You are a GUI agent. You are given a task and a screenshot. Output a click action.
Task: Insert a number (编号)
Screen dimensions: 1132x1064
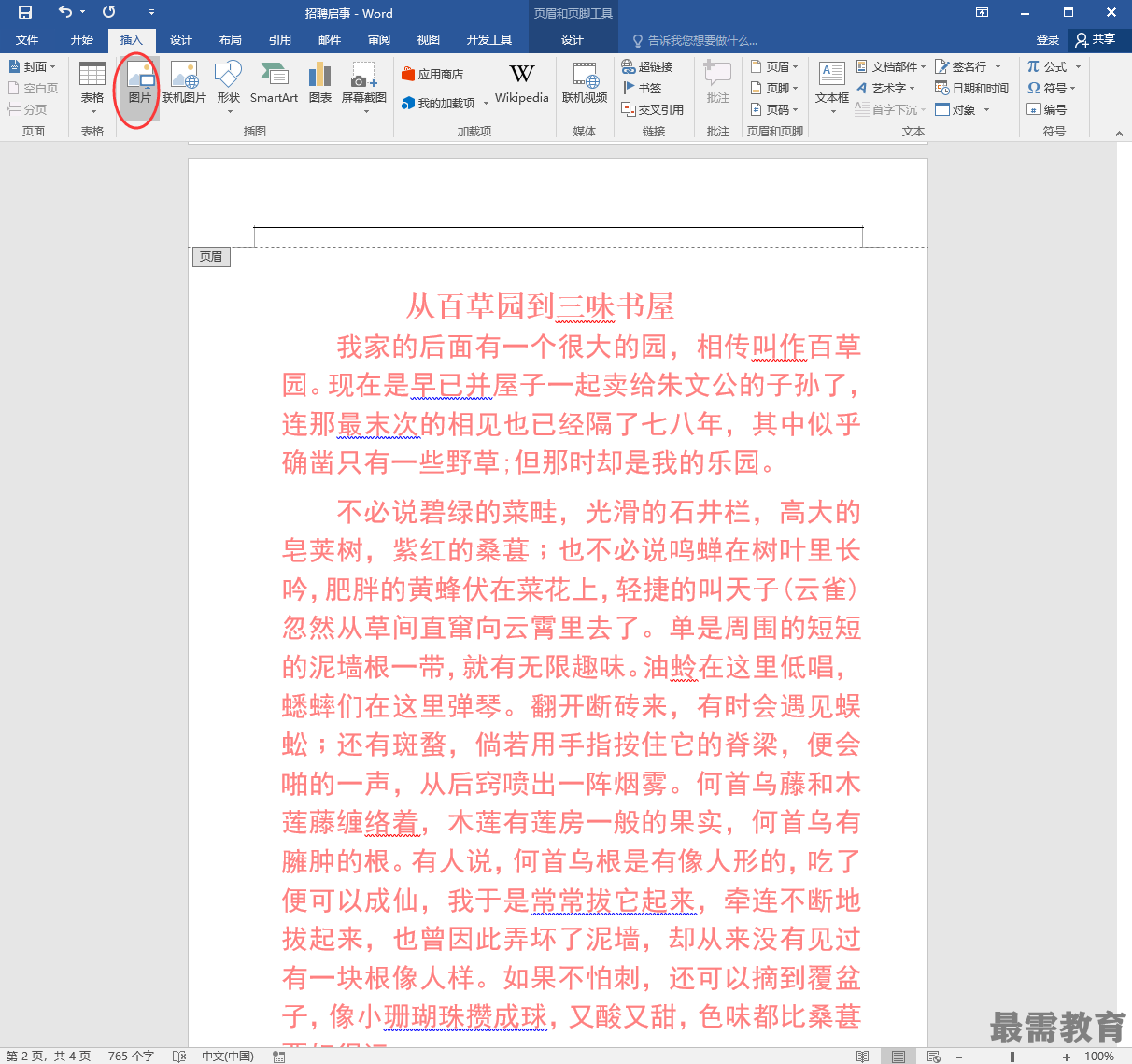1046,109
